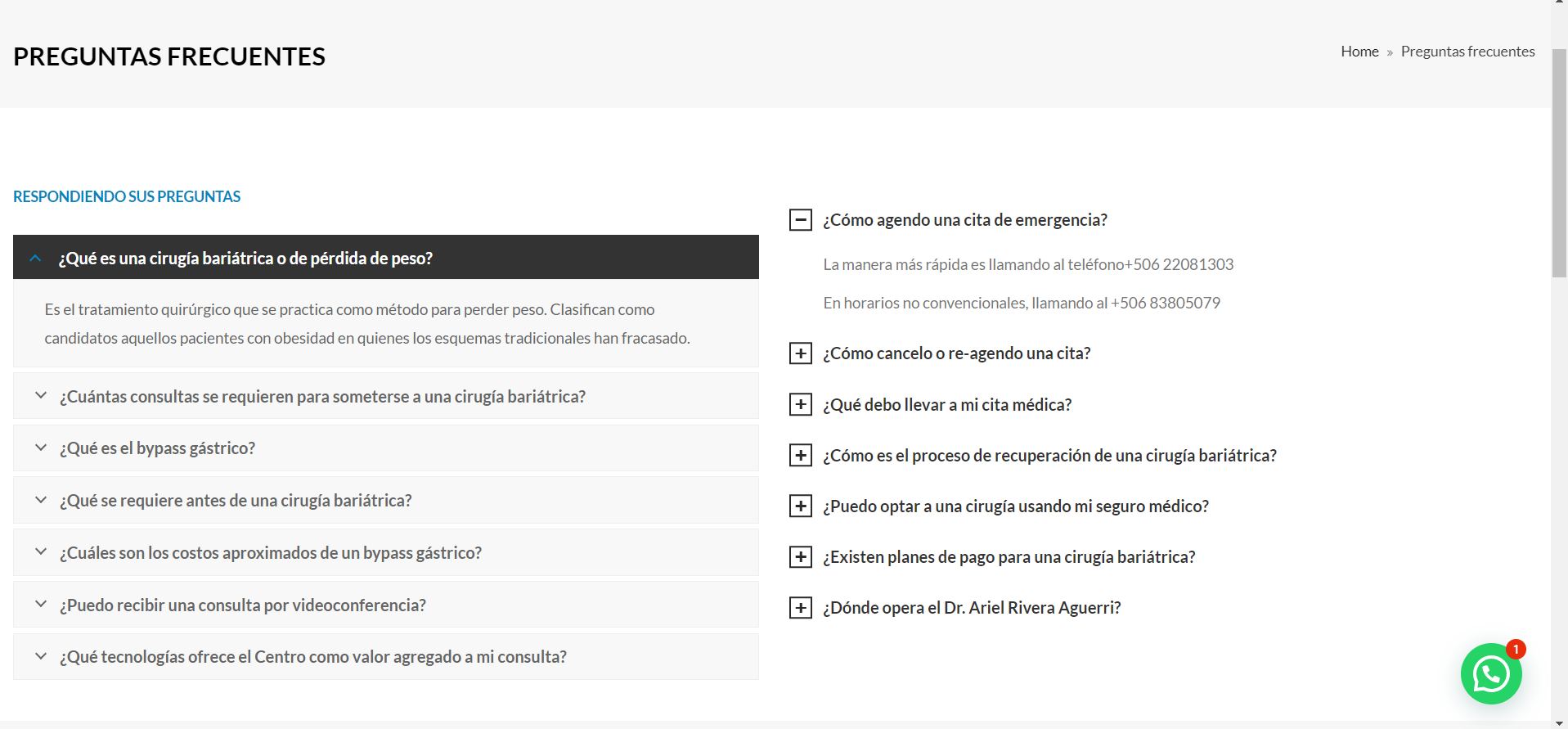
Task: Click plus icon for cancel or re-schedule appointment
Action: click(800, 353)
